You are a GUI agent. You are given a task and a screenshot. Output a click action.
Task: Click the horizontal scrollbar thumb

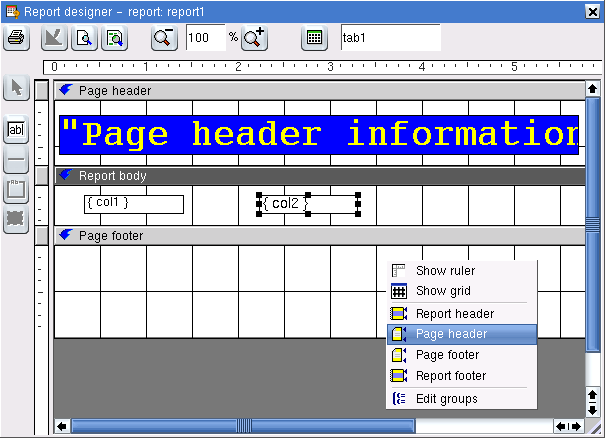tap(244, 426)
